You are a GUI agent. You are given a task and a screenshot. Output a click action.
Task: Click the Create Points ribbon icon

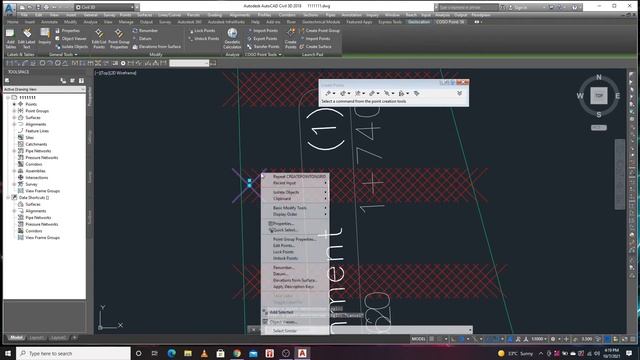291,38
